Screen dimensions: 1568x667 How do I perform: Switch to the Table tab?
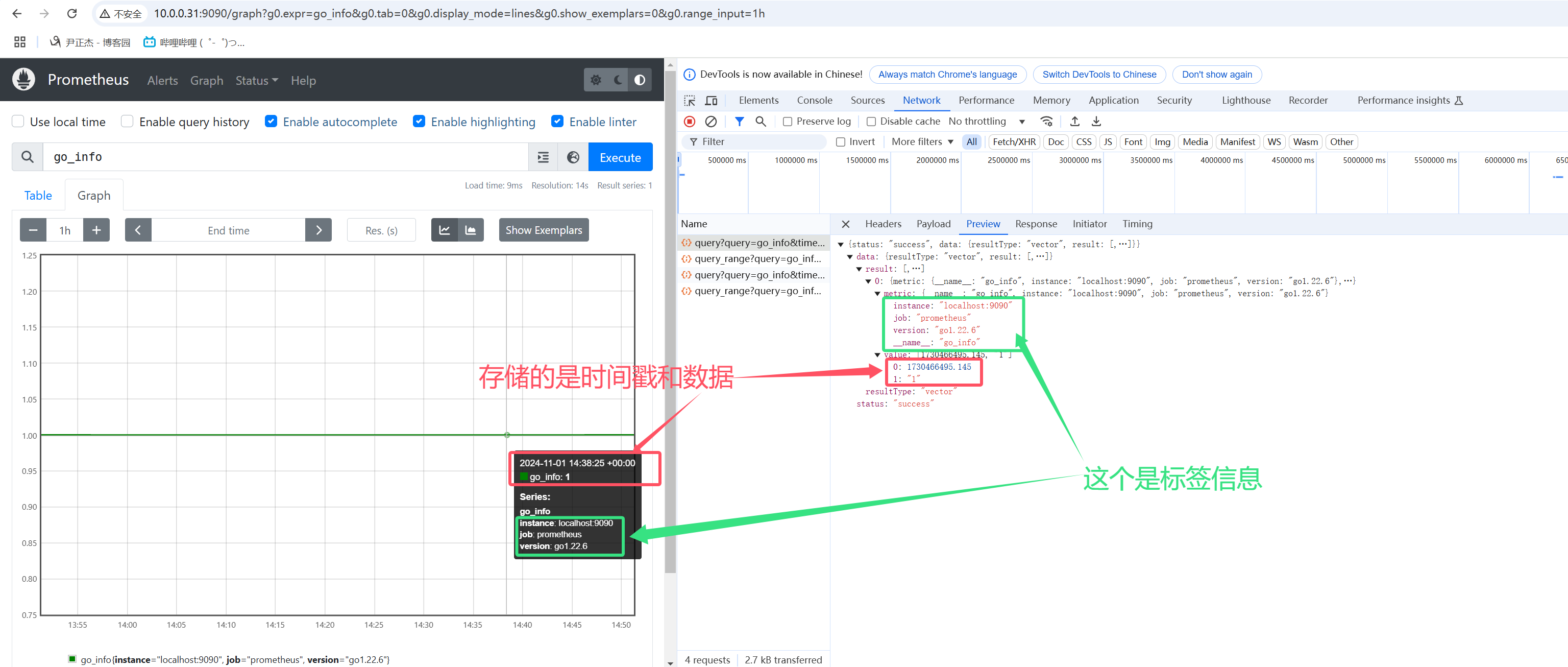point(38,196)
